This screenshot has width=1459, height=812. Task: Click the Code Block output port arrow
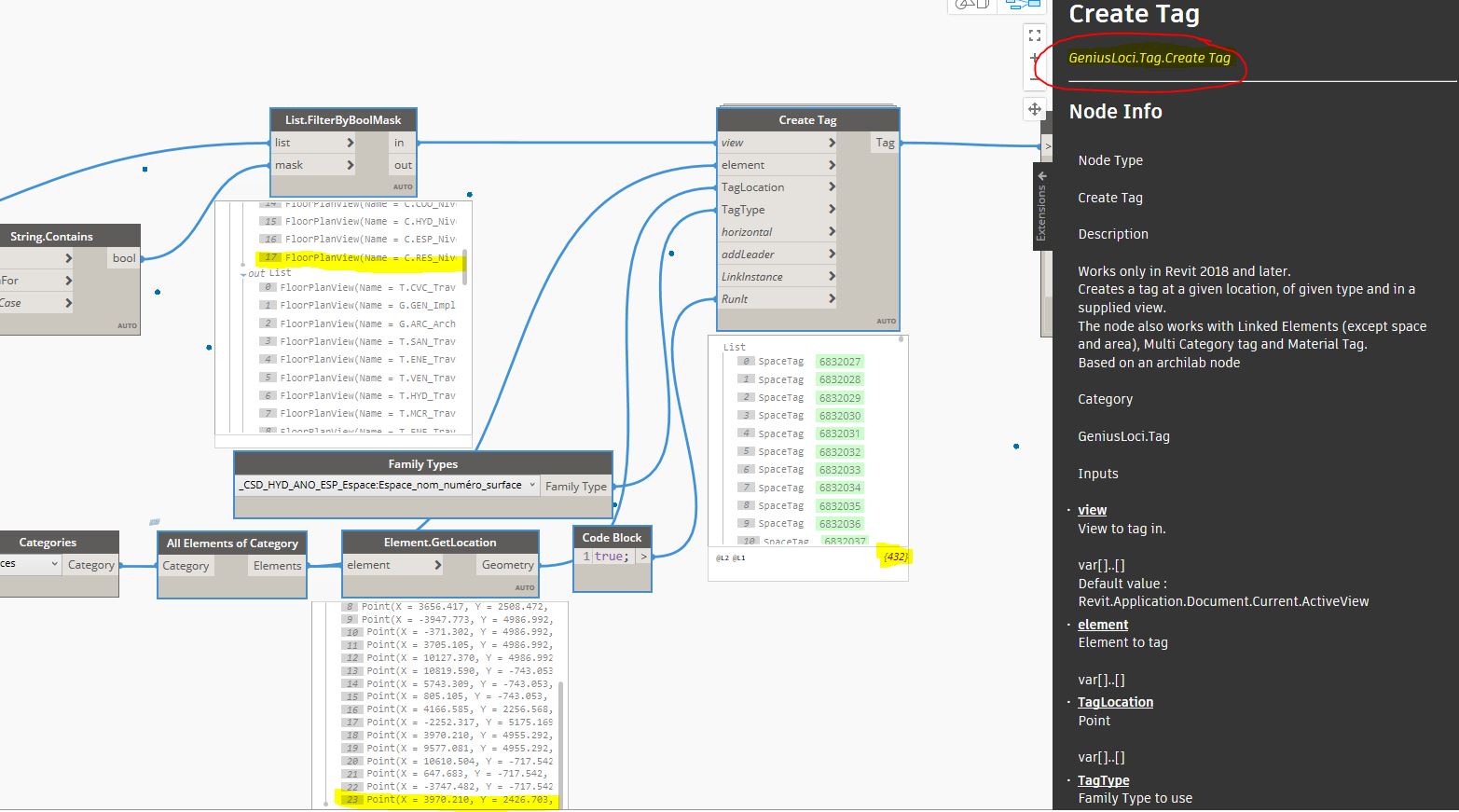(x=643, y=557)
